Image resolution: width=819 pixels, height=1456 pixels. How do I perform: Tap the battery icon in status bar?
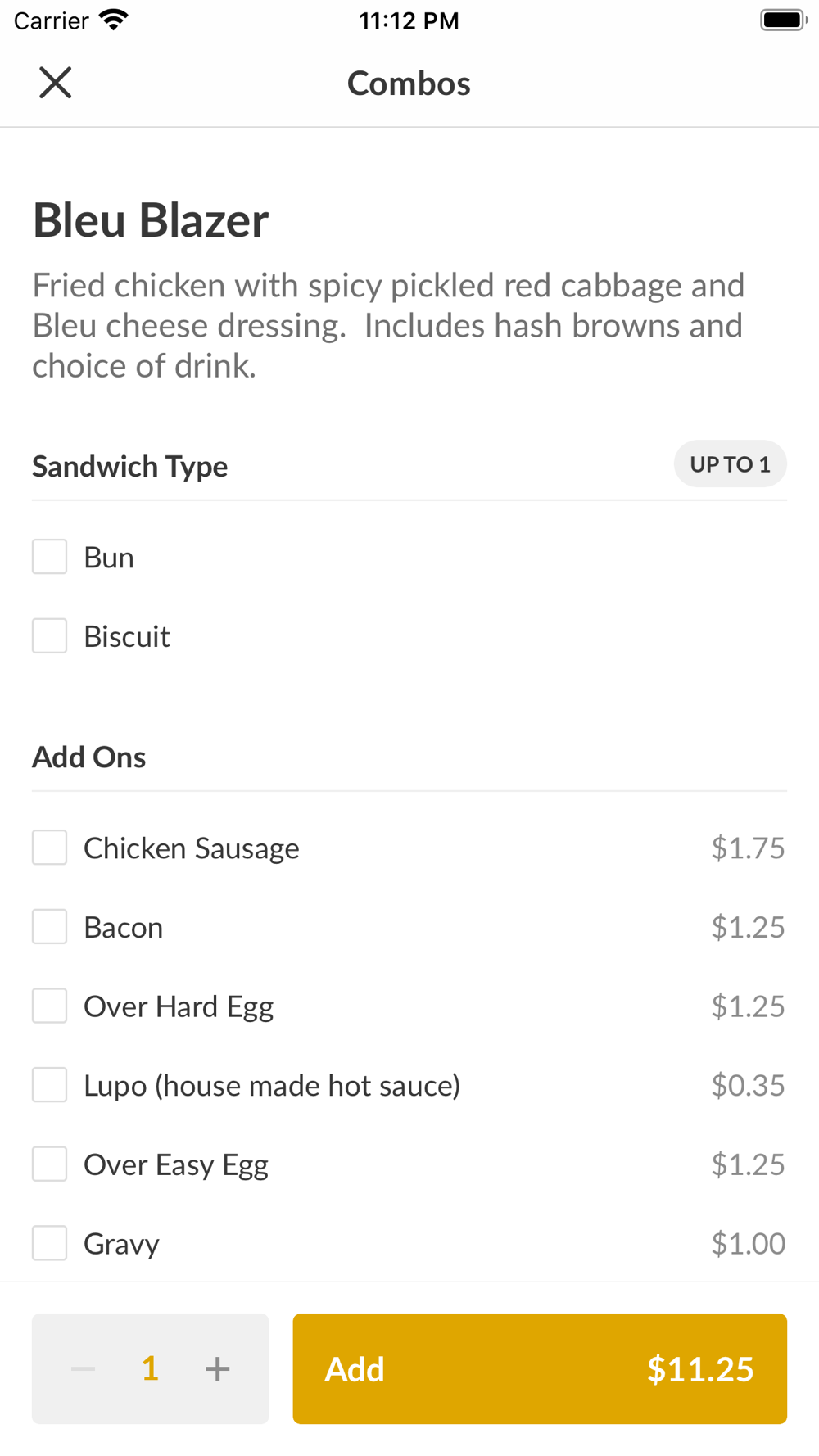click(x=783, y=20)
